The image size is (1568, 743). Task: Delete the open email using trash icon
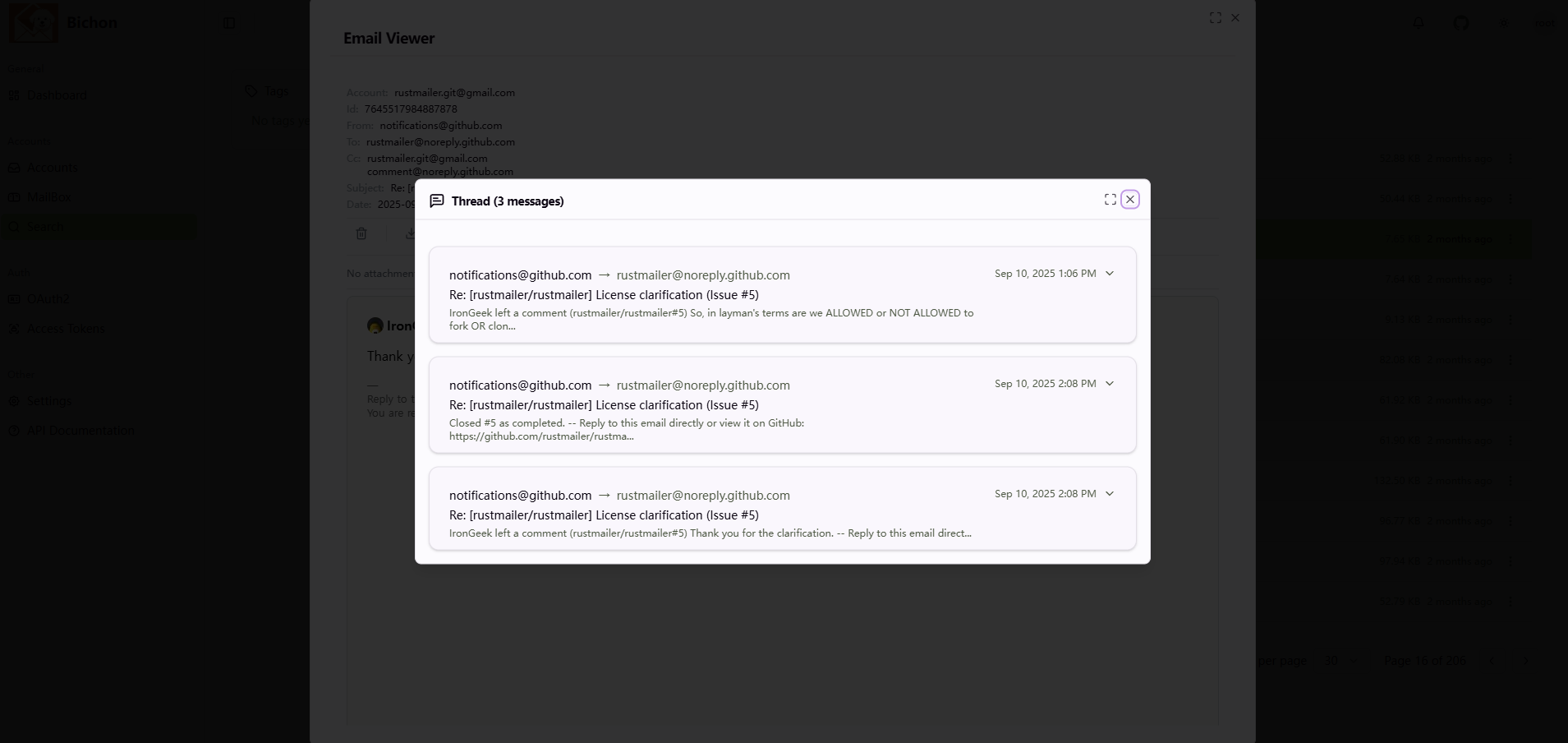point(361,233)
